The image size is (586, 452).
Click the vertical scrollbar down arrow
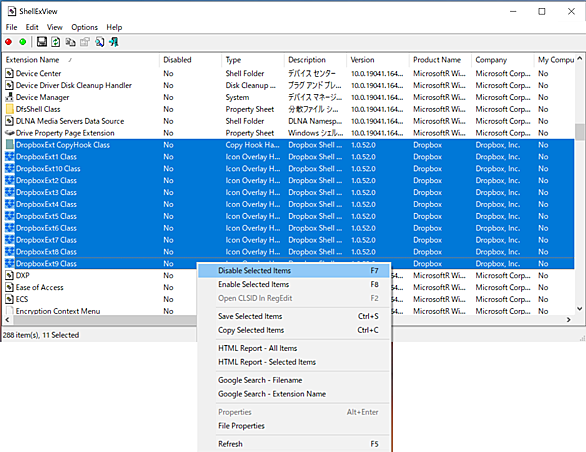[580, 308]
